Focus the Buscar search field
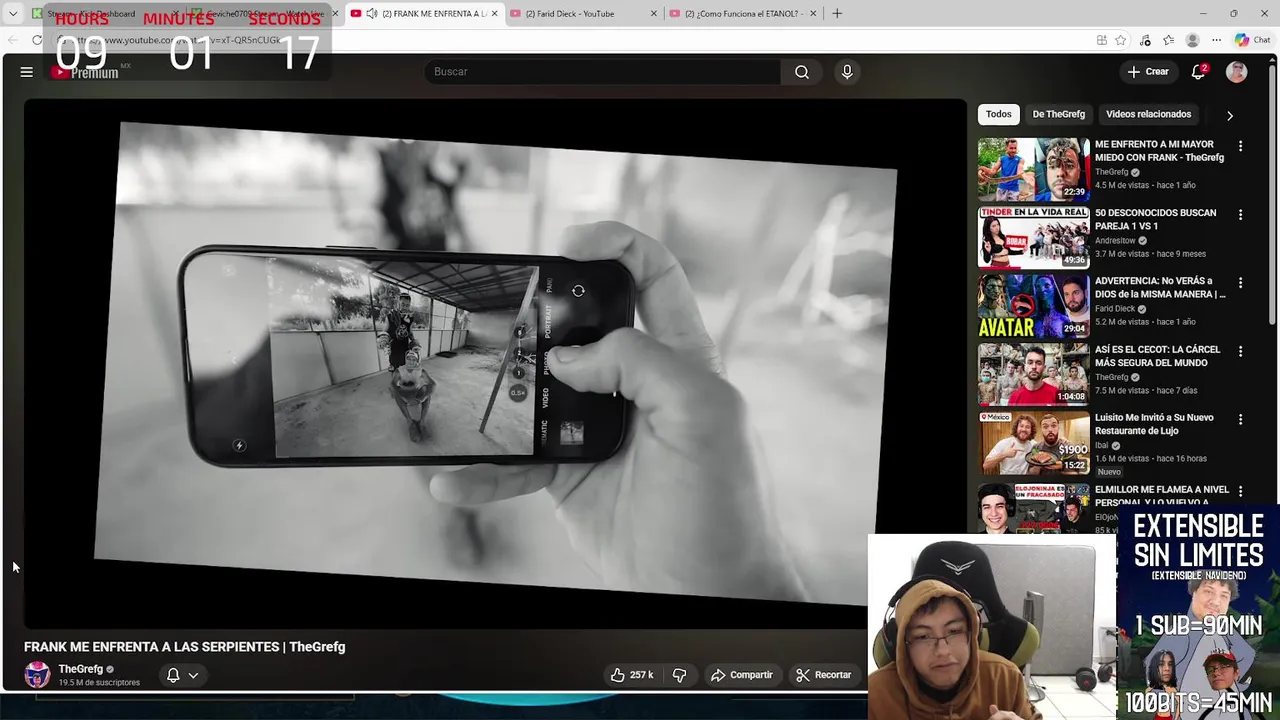The image size is (1280, 720). pos(602,72)
